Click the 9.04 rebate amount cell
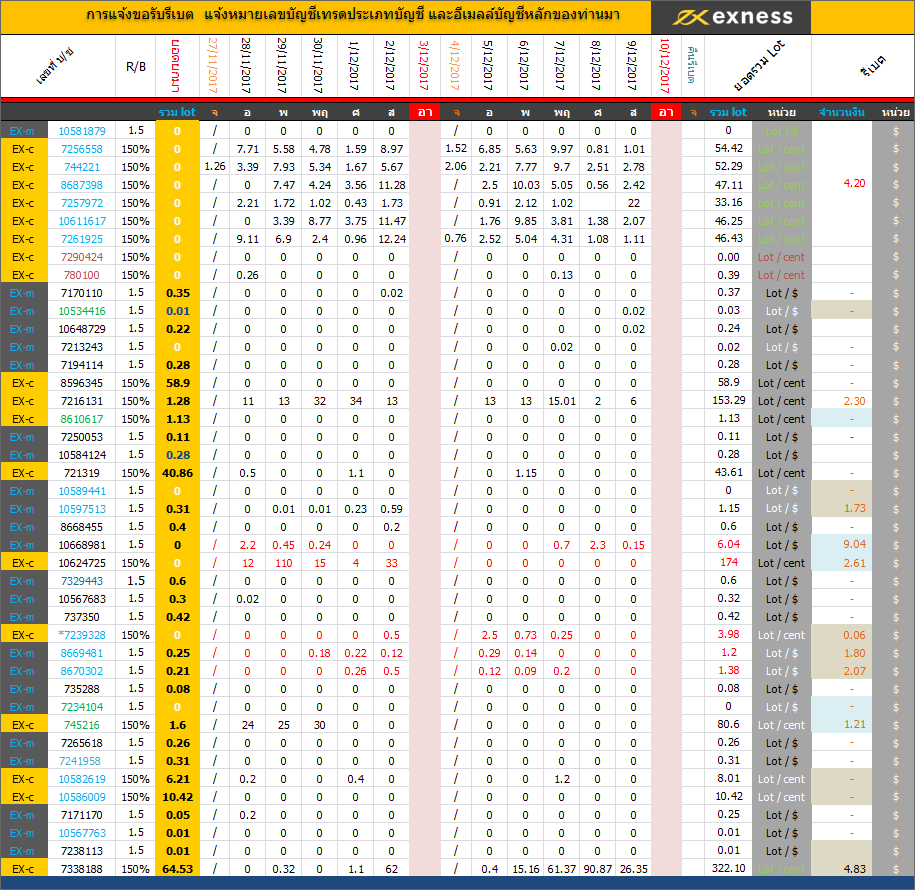The height and width of the screenshot is (890, 915). 853,545
